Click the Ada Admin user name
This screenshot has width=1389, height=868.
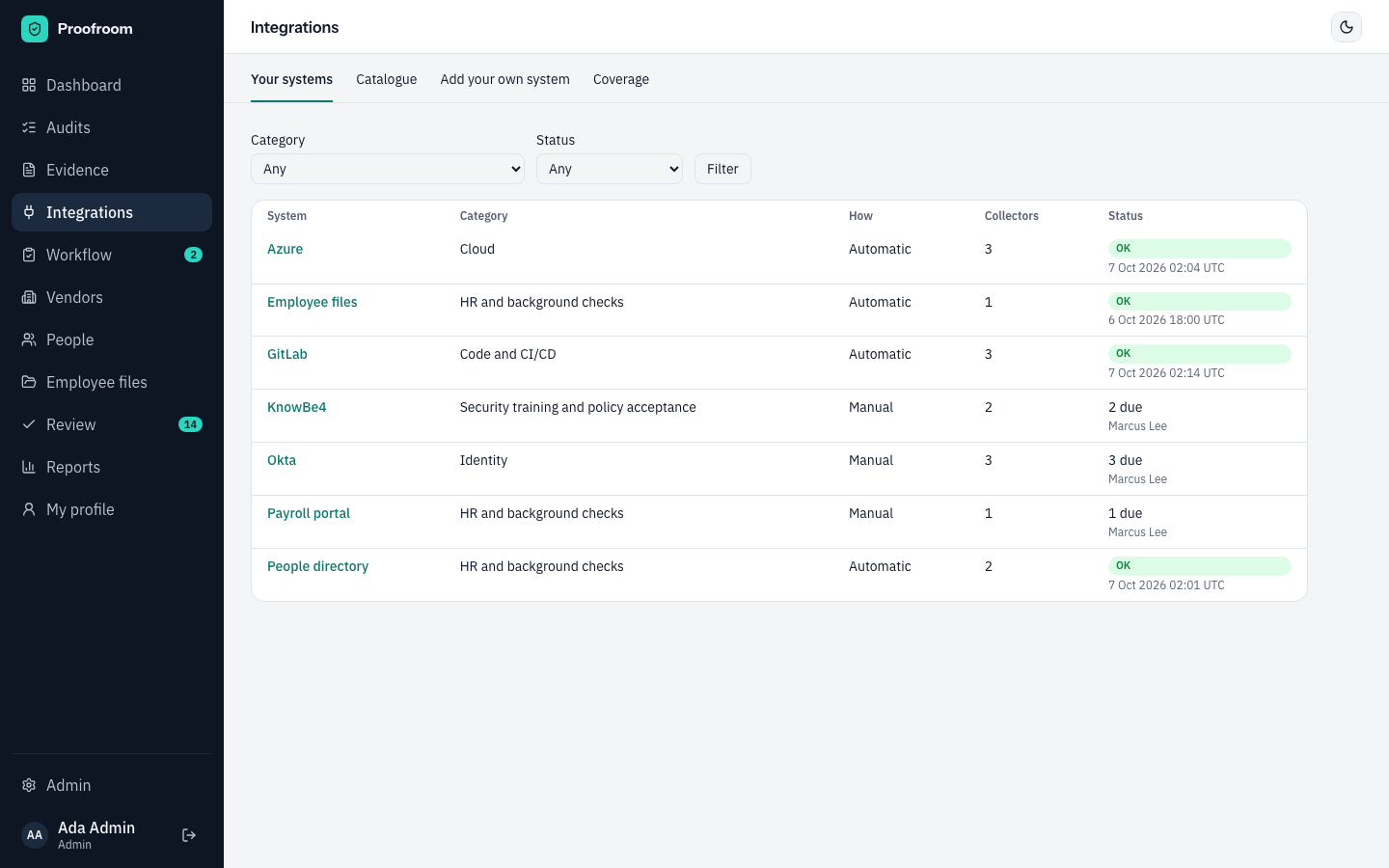click(96, 827)
